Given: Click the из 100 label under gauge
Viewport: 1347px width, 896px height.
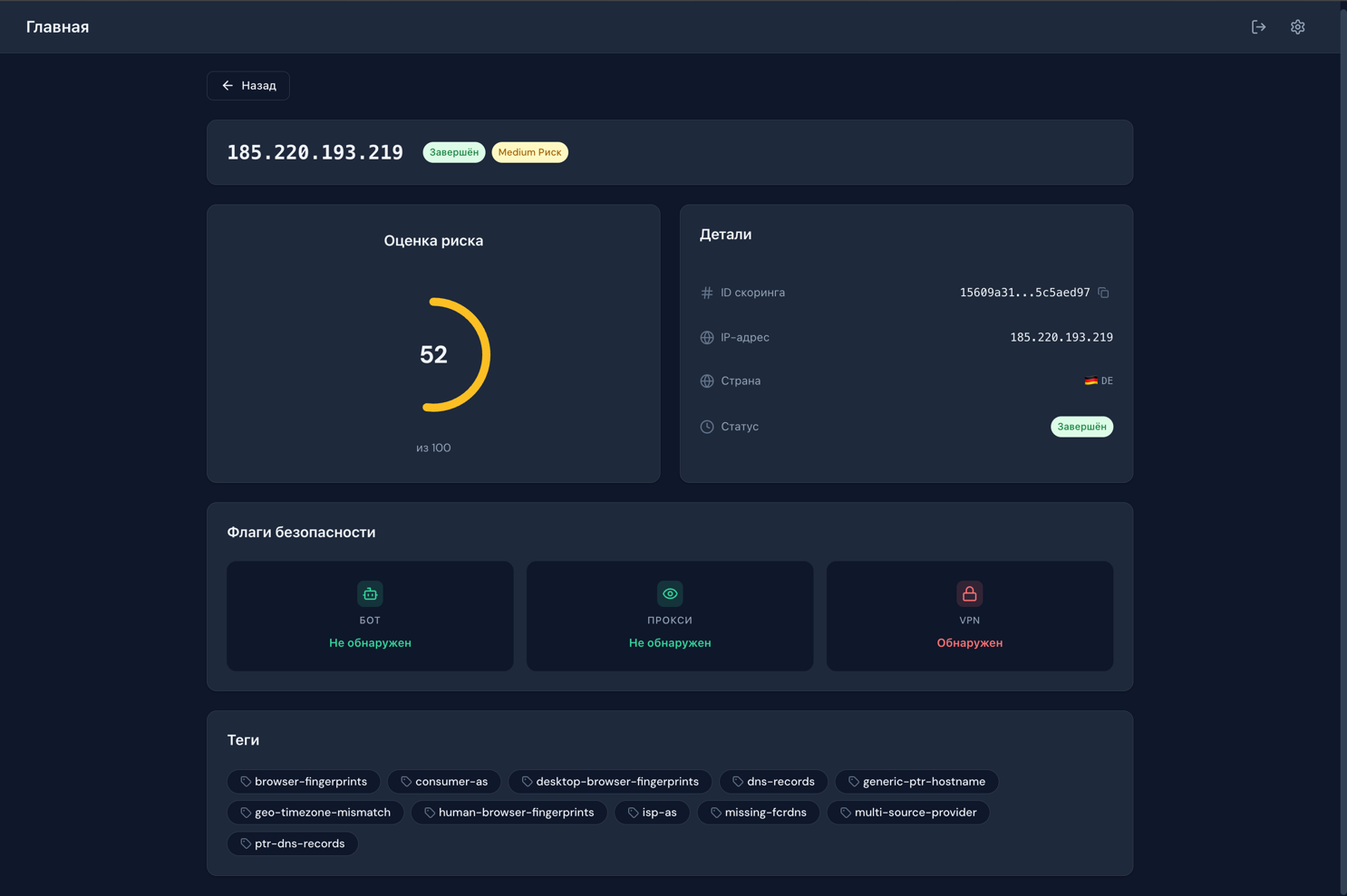Looking at the screenshot, I should (x=433, y=448).
